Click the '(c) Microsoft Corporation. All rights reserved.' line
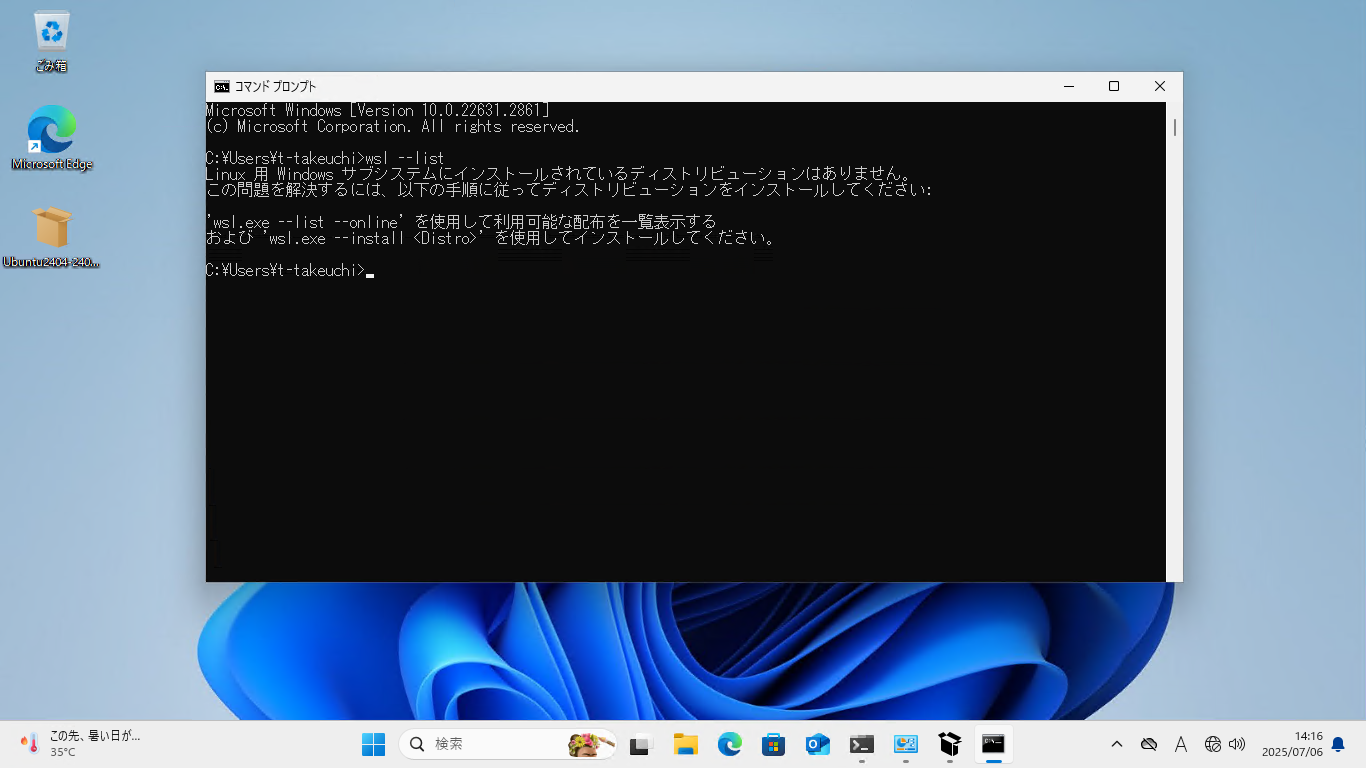Viewport: 1366px width, 768px height. pos(393,126)
